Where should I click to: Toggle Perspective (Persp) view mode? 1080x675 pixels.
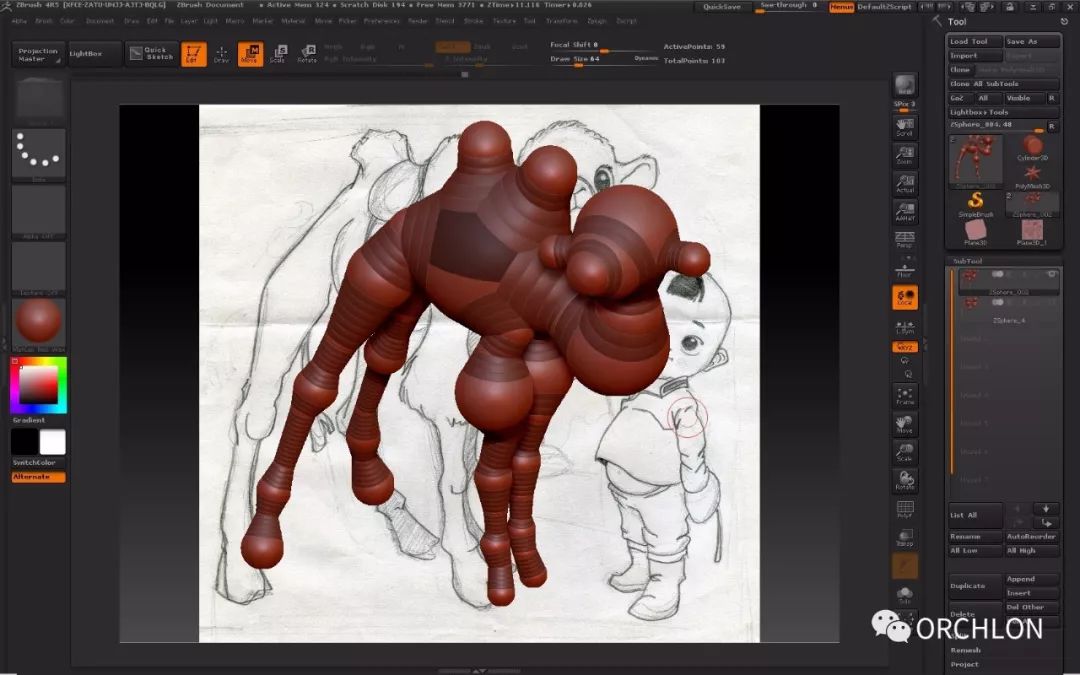(904, 239)
